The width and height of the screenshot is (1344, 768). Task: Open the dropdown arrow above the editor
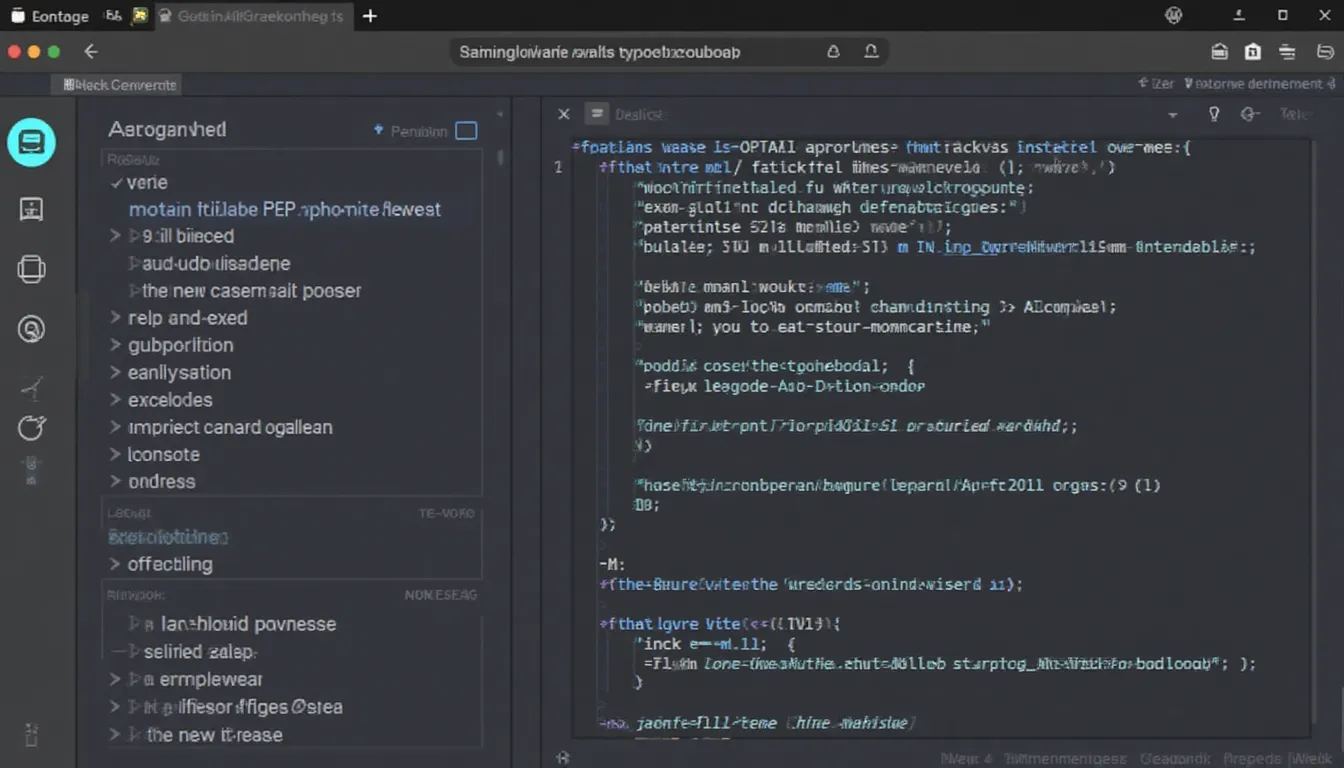click(x=1172, y=115)
